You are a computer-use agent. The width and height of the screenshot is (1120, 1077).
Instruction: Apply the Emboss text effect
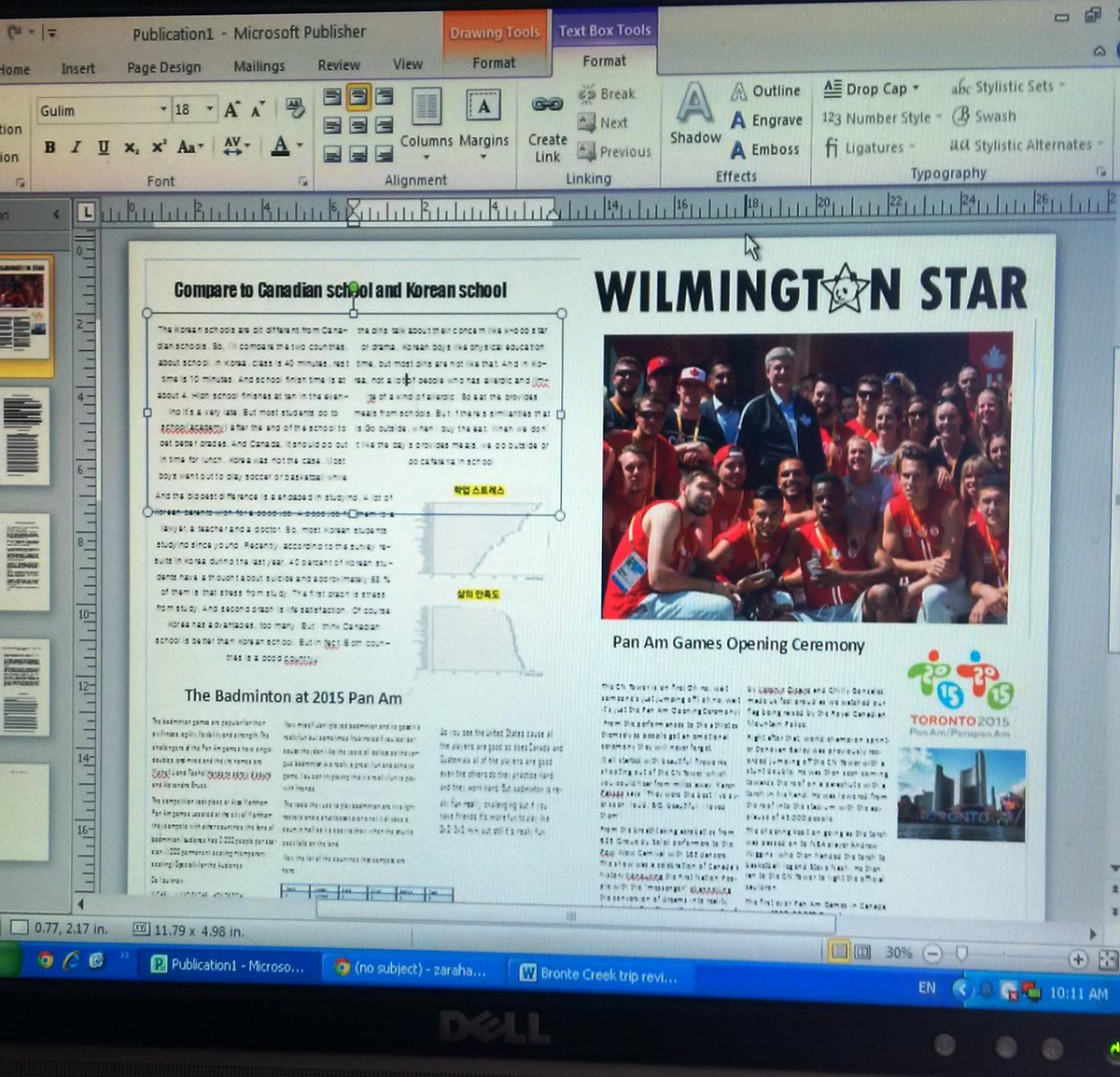[765, 148]
